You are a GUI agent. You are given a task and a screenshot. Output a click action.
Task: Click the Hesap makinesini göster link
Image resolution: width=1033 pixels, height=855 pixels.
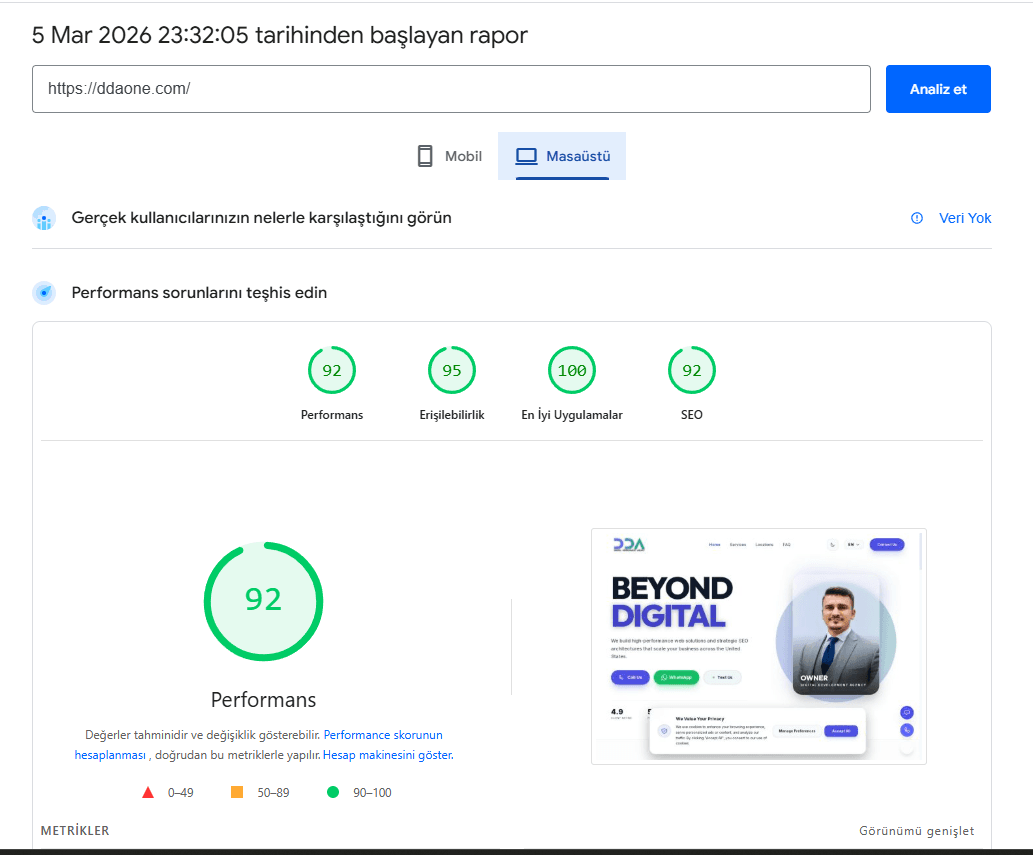click(x=387, y=755)
